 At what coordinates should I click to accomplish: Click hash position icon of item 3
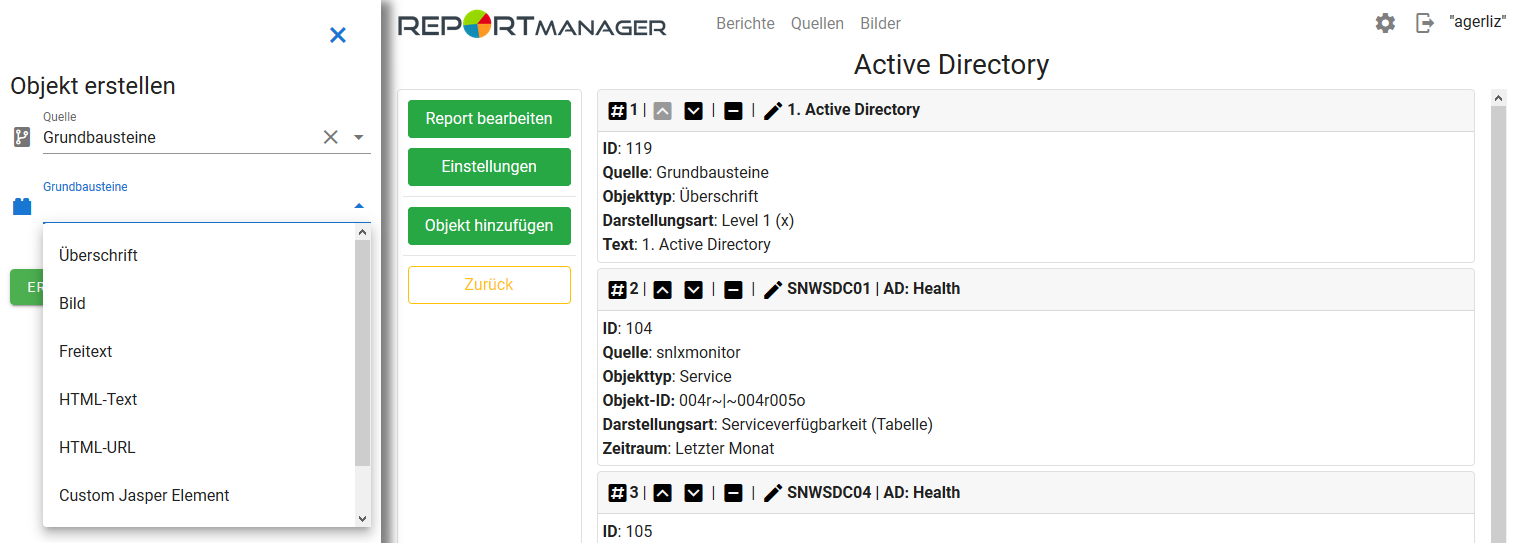[618, 493]
